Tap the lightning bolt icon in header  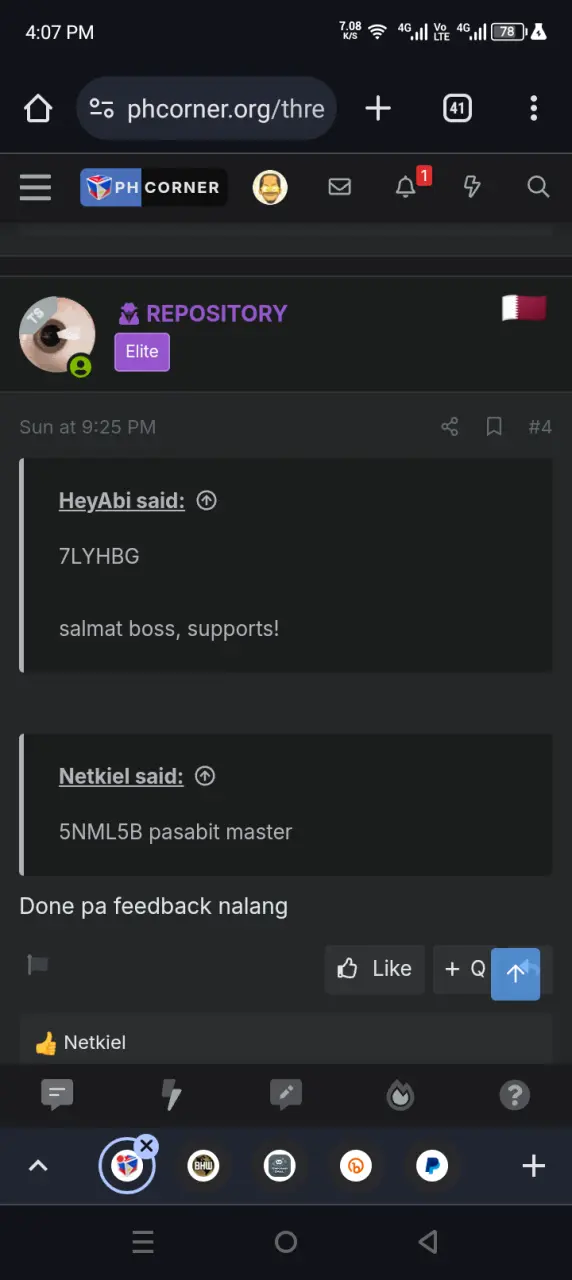pos(472,187)
